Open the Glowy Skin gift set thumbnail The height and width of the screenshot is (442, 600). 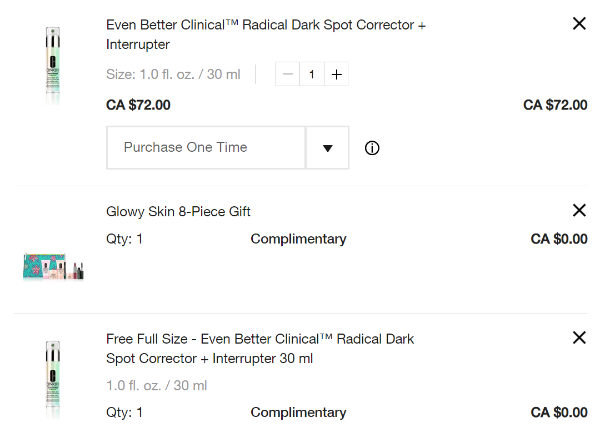click(x=53, y=265)
